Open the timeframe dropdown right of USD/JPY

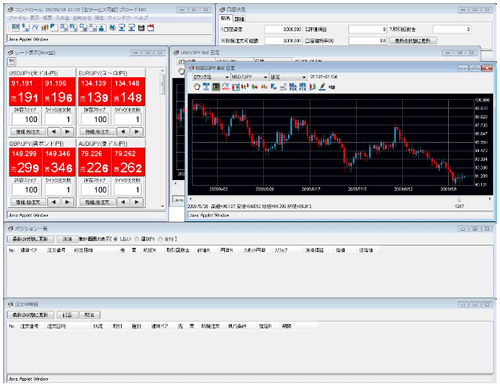pyautogui.click(x=288, y=77)
